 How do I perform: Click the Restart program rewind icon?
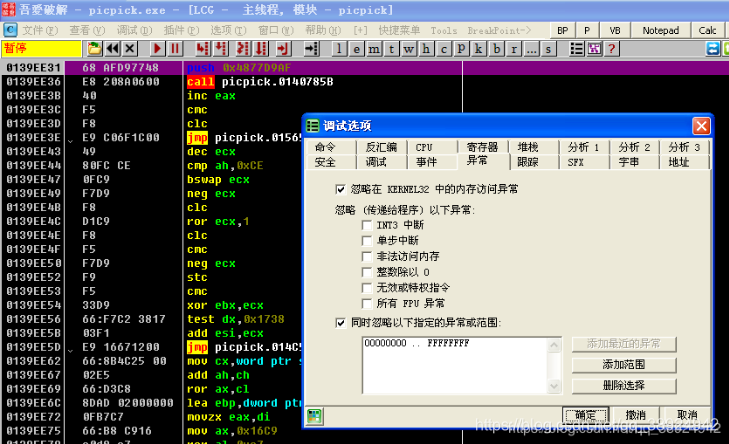point(113,48)
